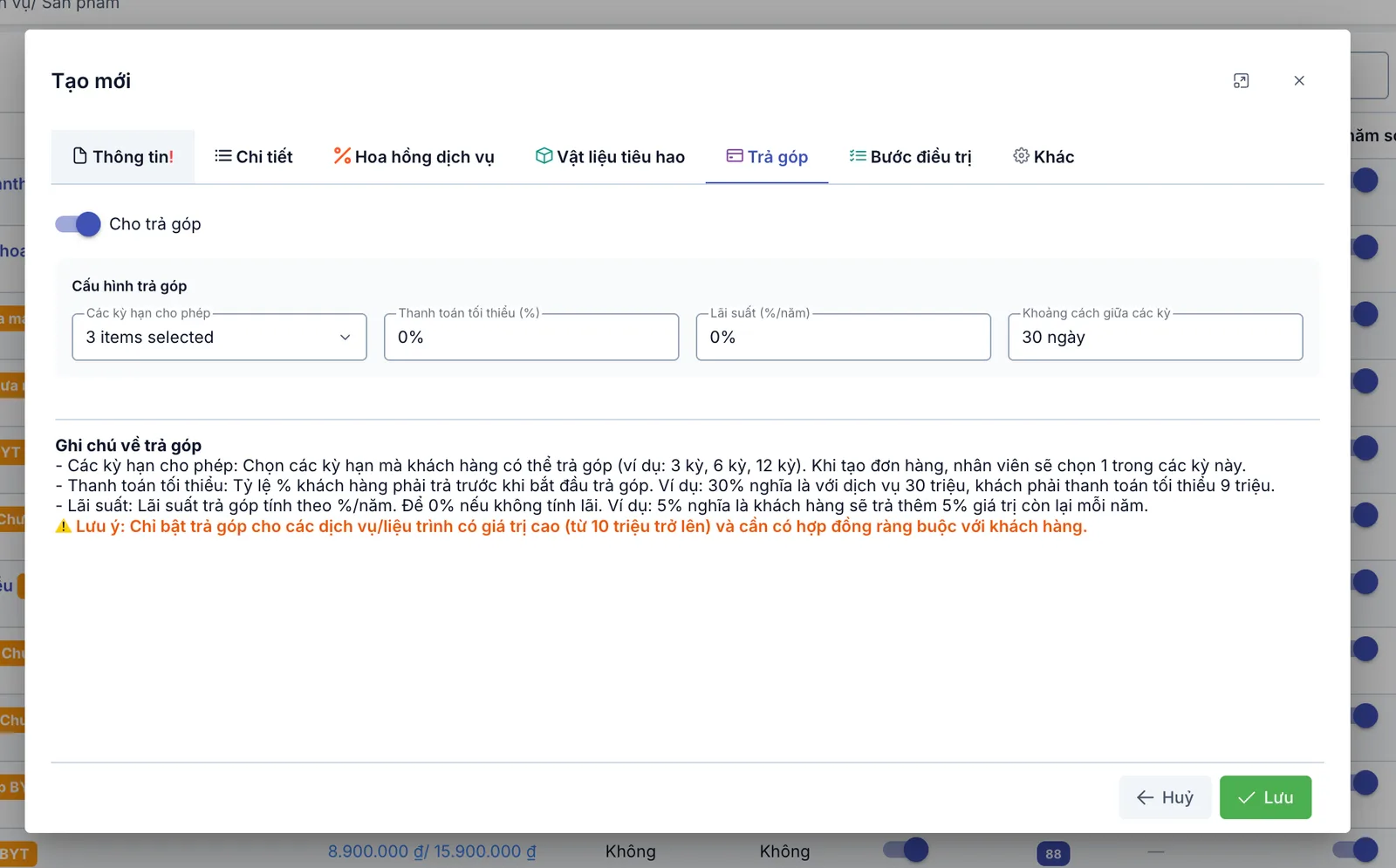
Task: Close the Tạo mới dialog
Action: (x=1299, y=81)
